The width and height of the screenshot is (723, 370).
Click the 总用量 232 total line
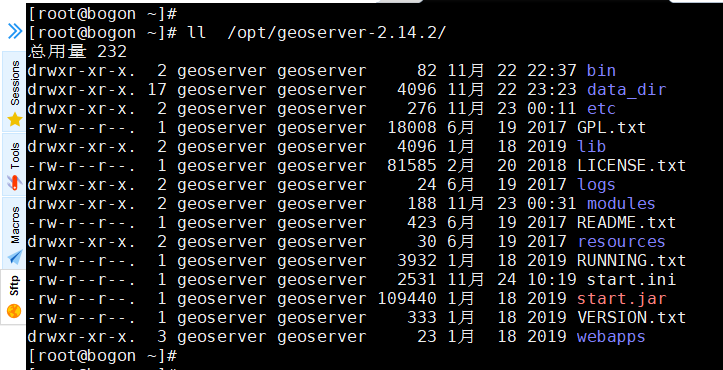point(77,51)
